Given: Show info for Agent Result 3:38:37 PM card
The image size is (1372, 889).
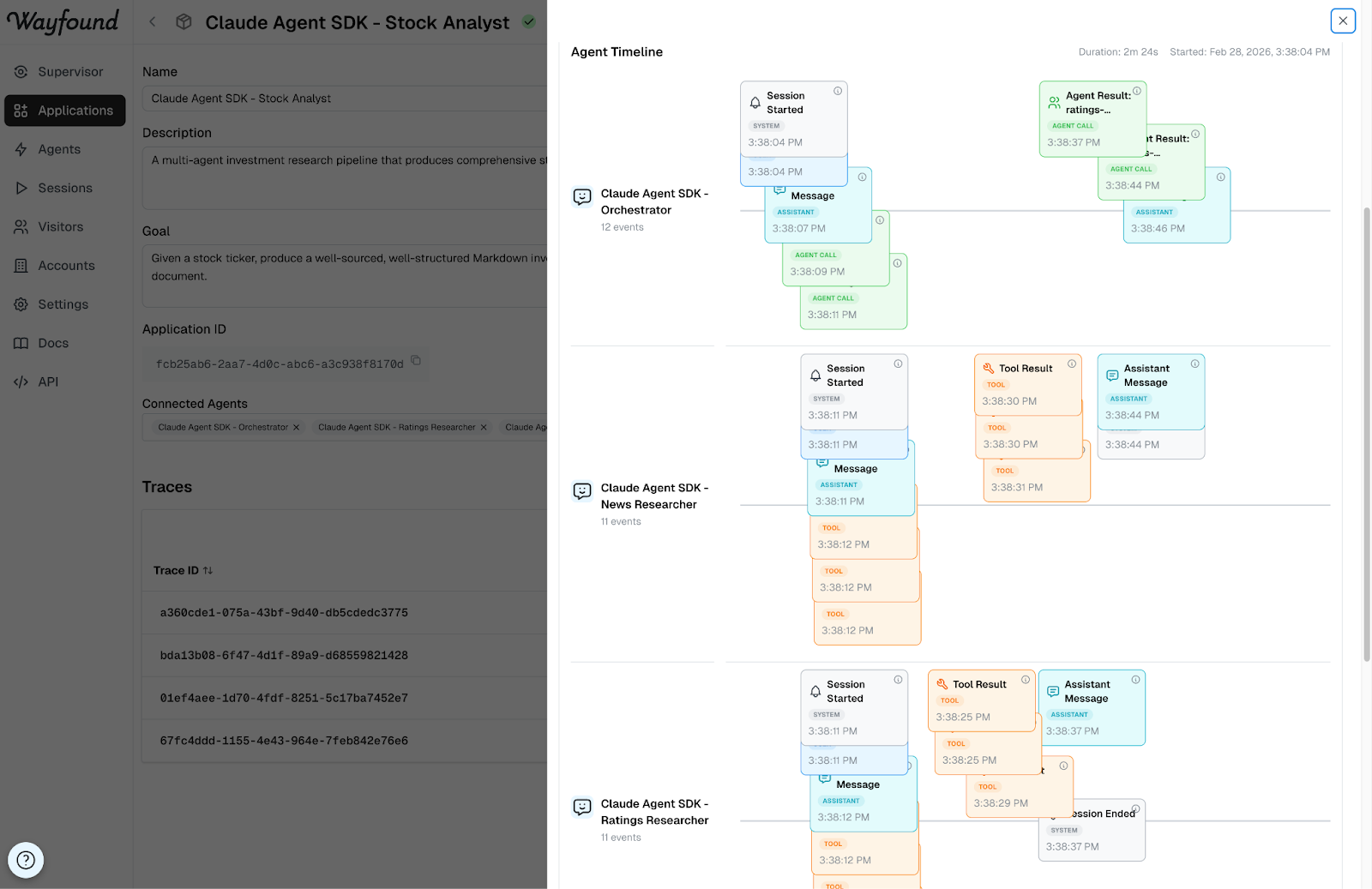Looking at the screenshot, I should tap(1137, 91).
